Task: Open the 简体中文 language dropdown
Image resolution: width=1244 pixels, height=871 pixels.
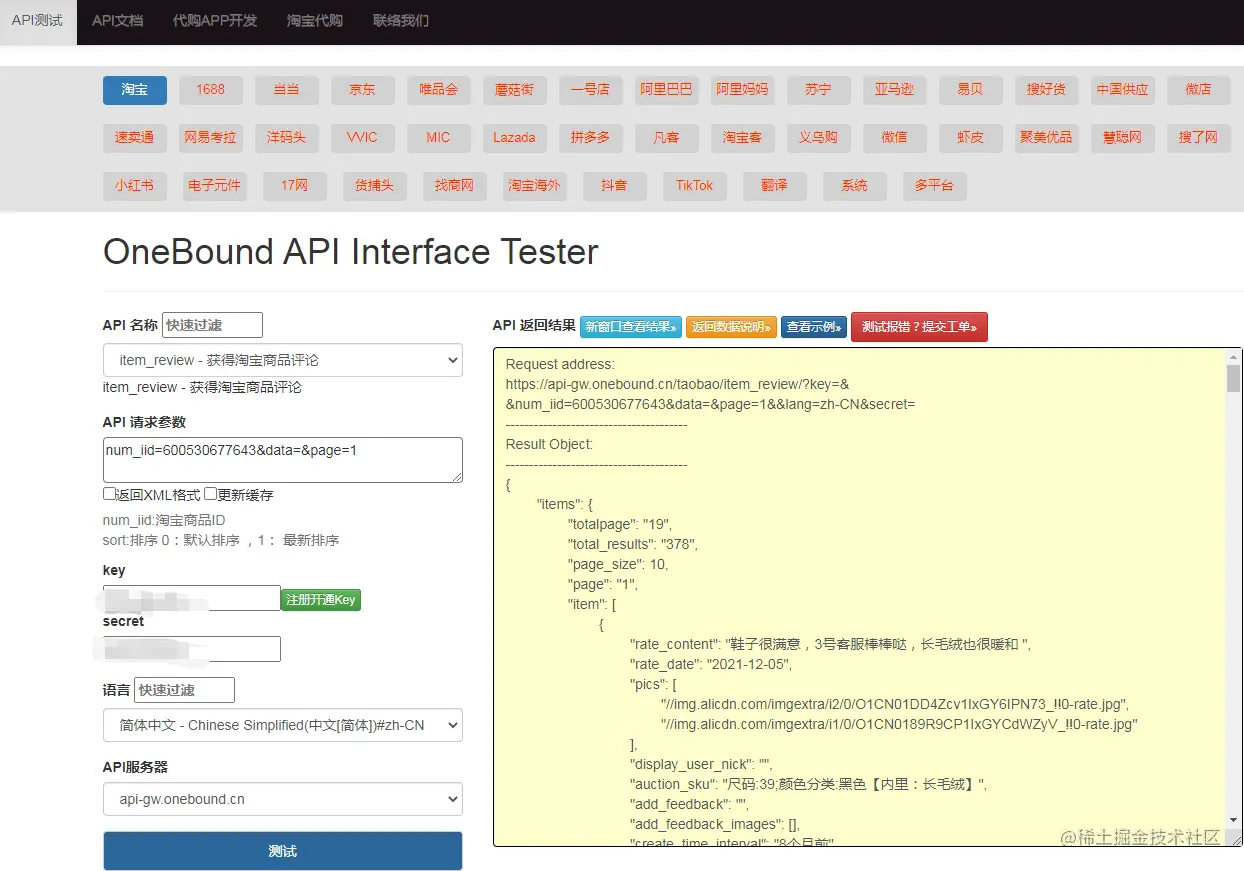Action: 283,725
